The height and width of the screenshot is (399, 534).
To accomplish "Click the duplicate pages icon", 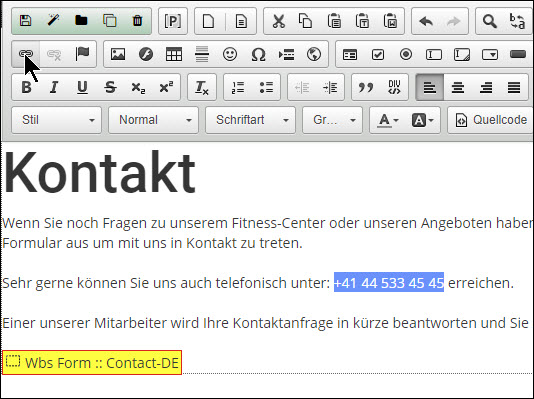I will tap(110, 21).
